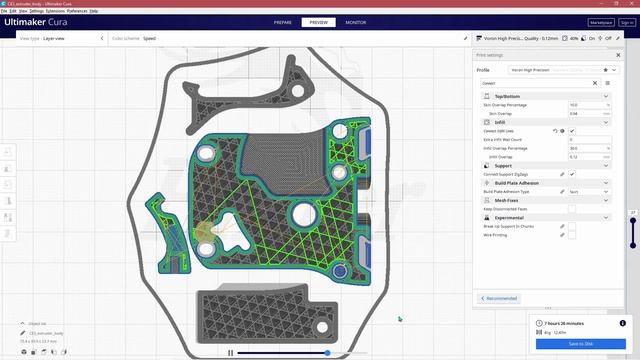Close the Print settings panel
This screenshot has width=640, height=360.
pos(618,55)
